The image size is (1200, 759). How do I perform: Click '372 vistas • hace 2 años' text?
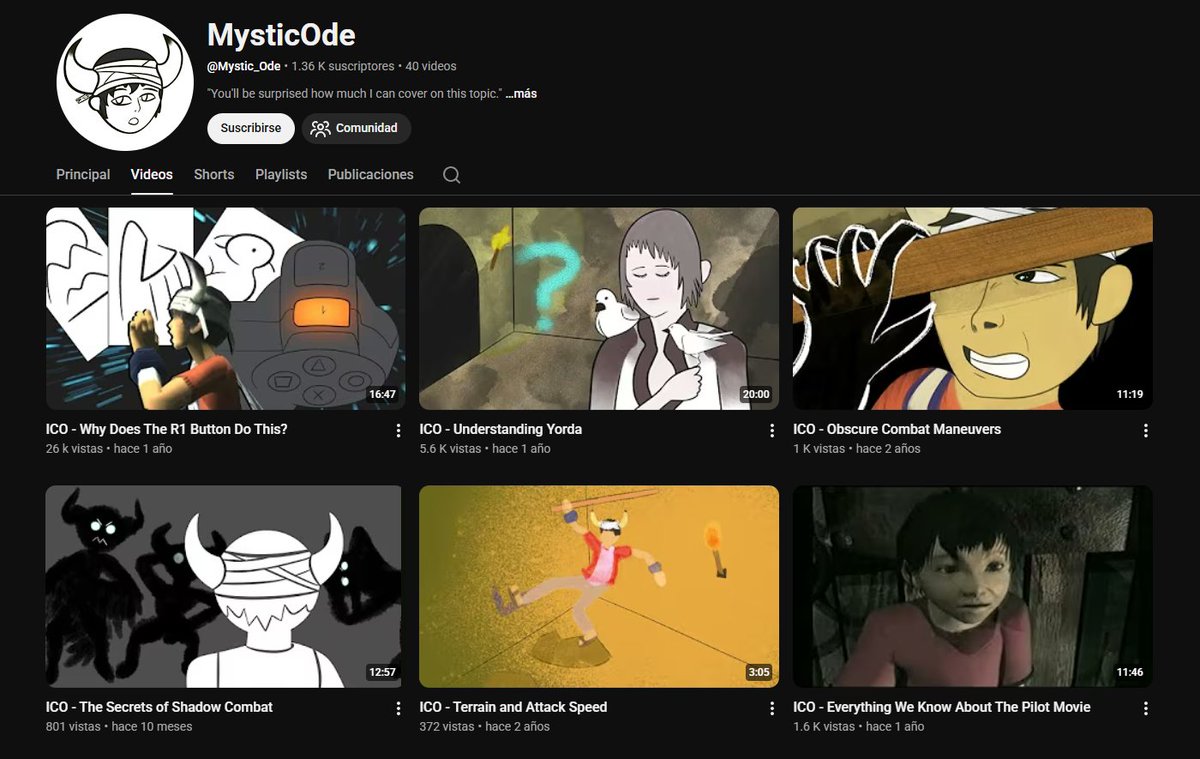485,727
